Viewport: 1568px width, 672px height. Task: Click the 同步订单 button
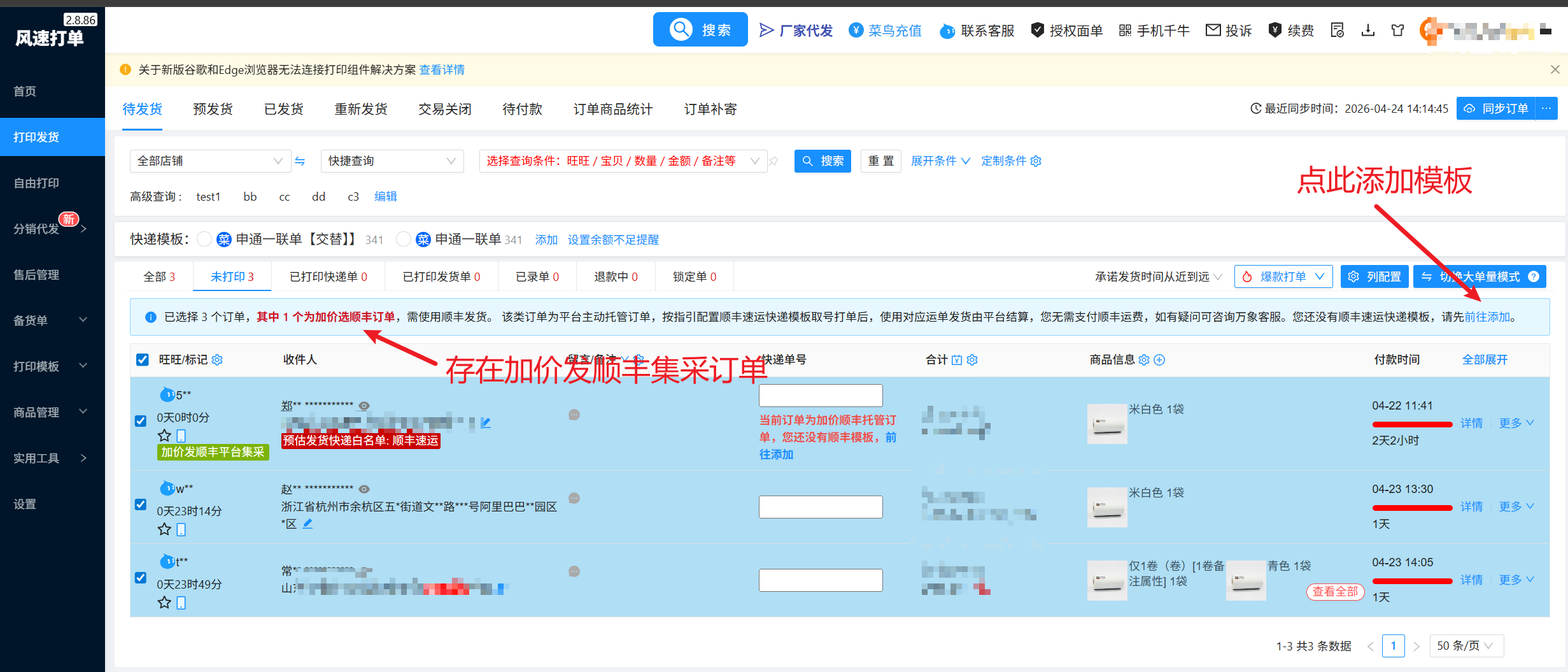1496,108
